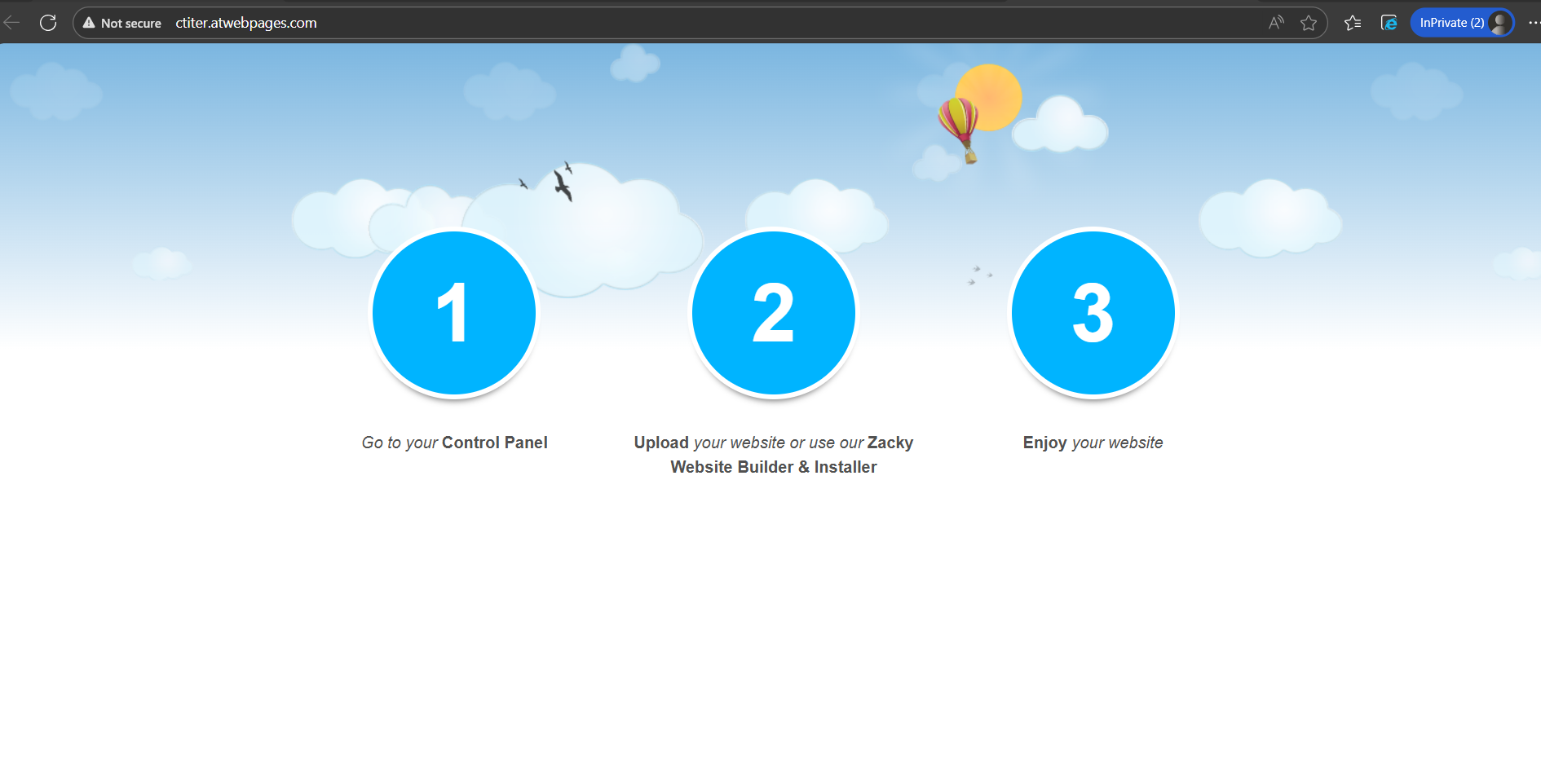Click the Internet Explorer mode icon
1541x784 pixels.
tap(1389, 23)
